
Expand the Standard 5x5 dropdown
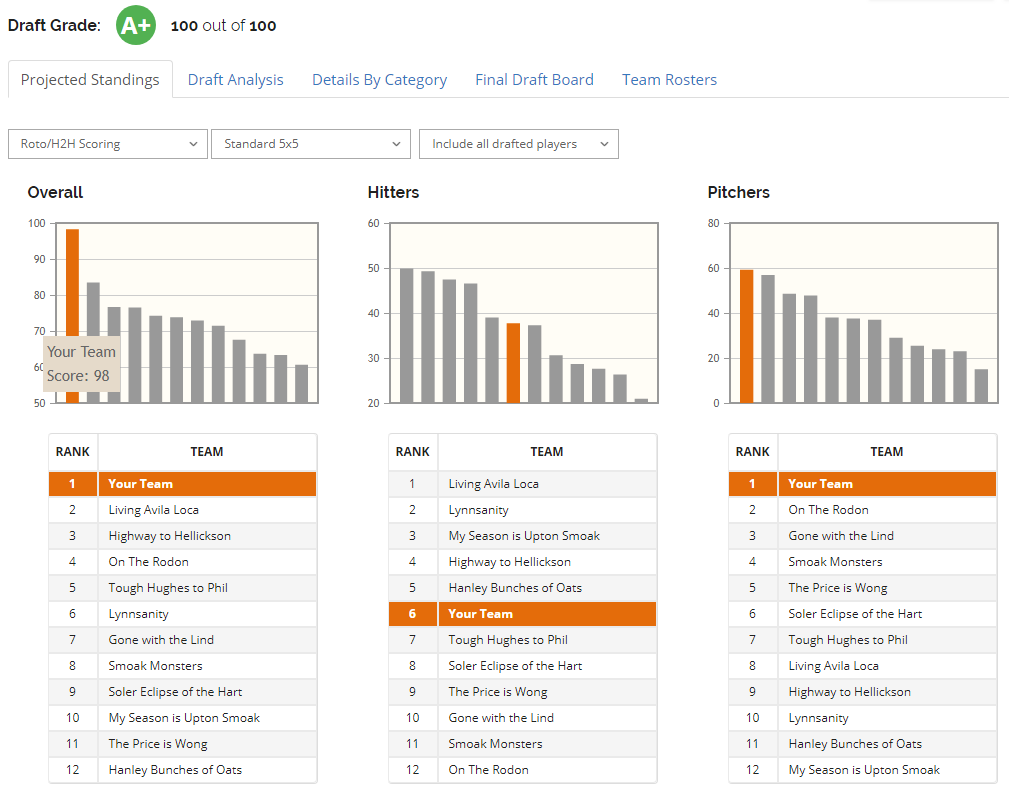click(311, 144)
